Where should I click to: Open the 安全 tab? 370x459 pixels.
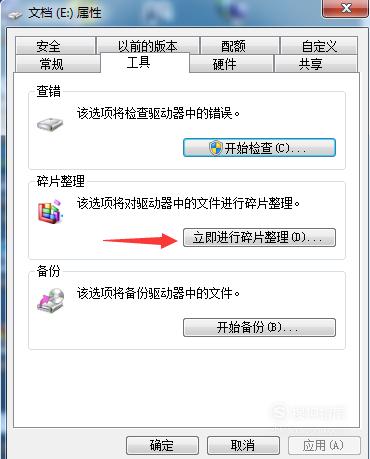pos(55,45)
